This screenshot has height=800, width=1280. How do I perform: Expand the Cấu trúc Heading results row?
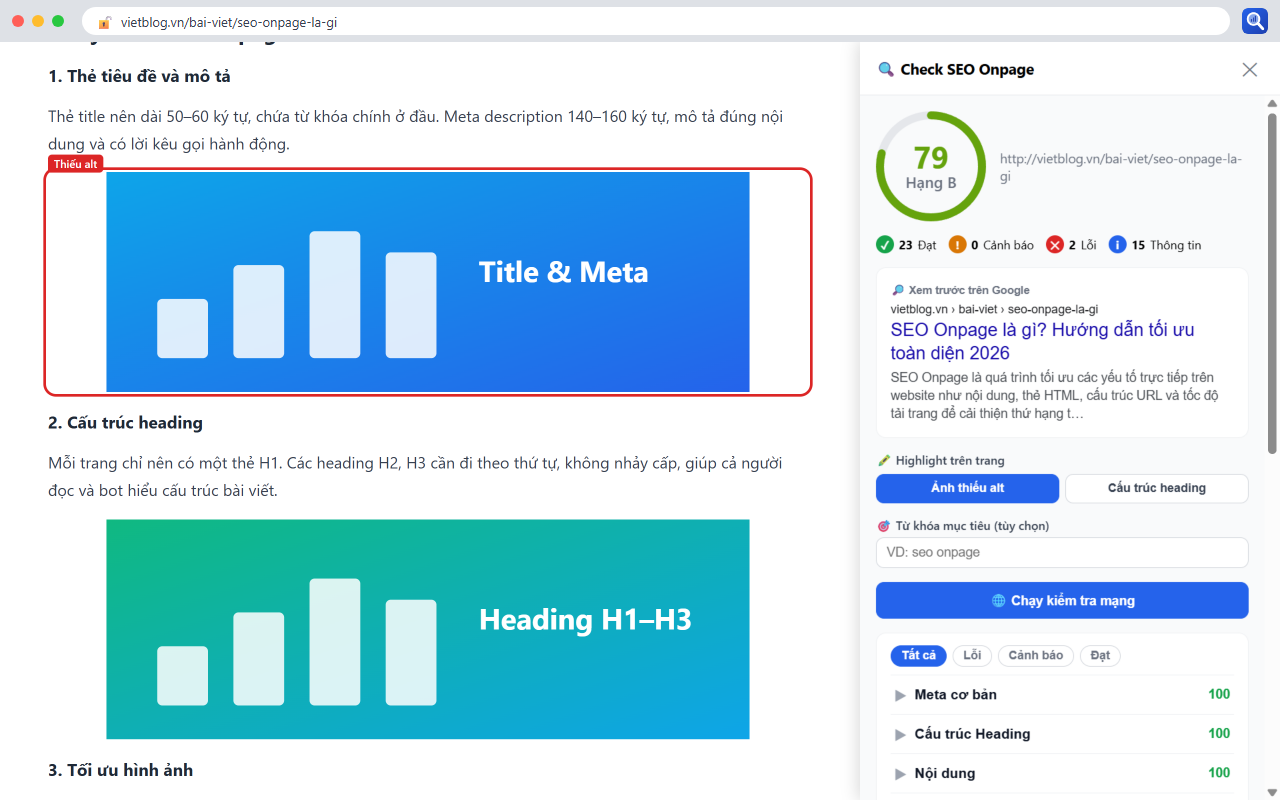click(x=1062, y=734)
